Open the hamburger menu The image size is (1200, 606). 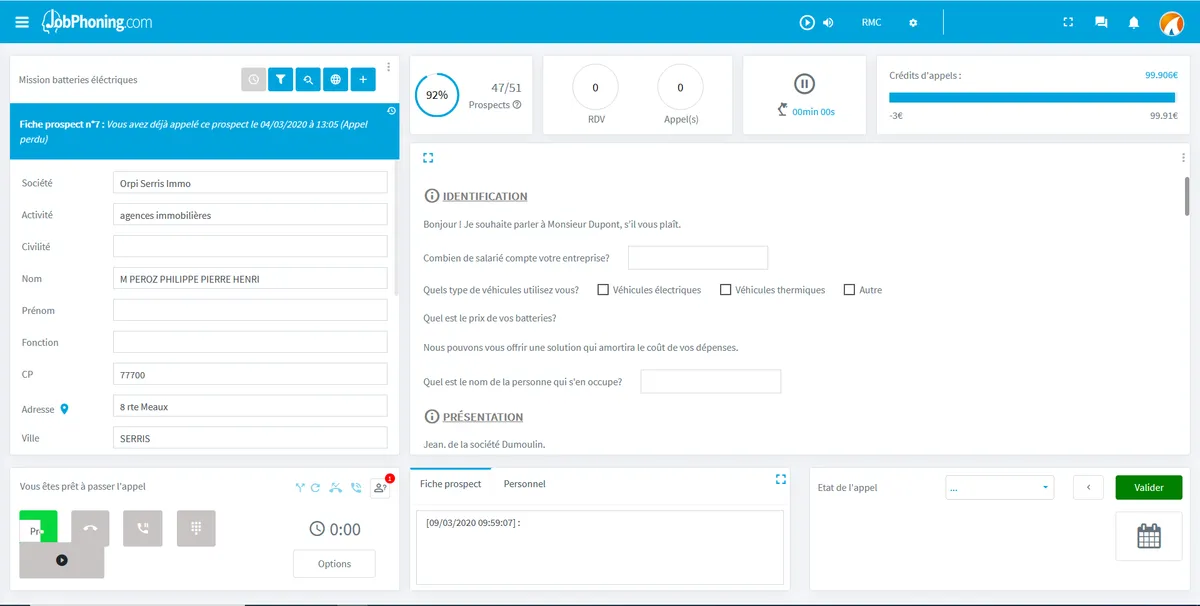tap(22, 22)
